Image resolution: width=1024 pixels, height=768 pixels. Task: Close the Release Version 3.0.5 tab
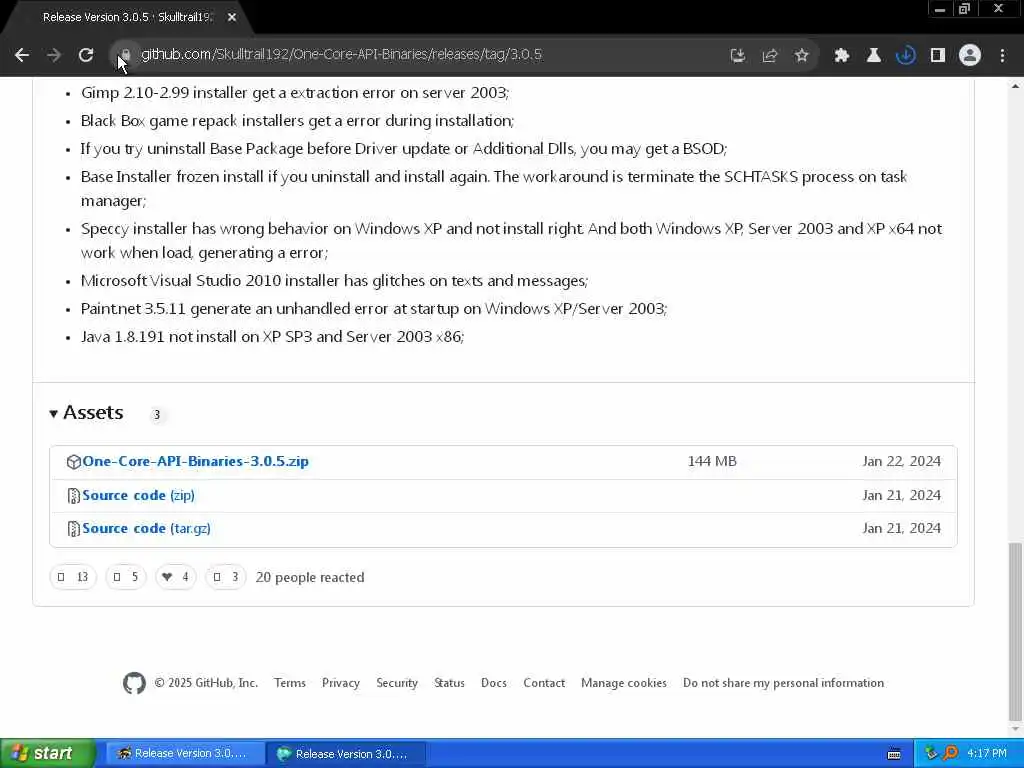click(232, 18)
